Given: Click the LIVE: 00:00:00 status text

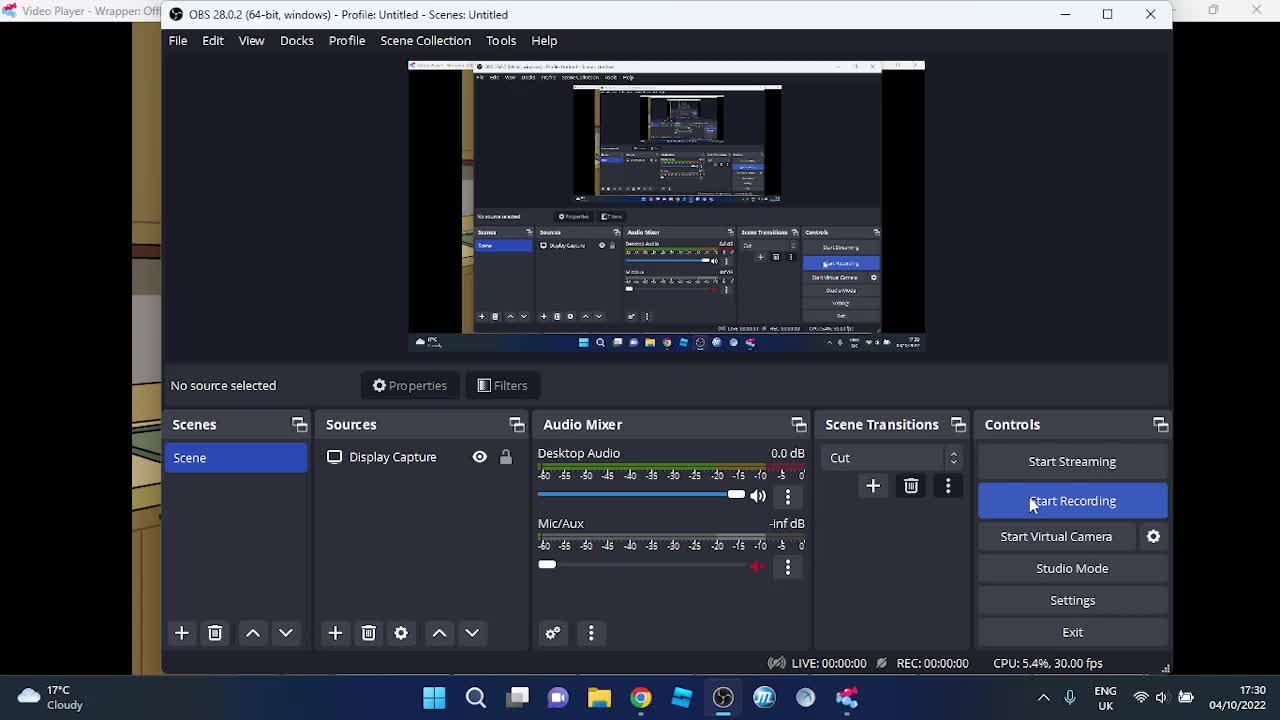Looking at the screenshot, I should pyautogui.click(x=829, y=664).
